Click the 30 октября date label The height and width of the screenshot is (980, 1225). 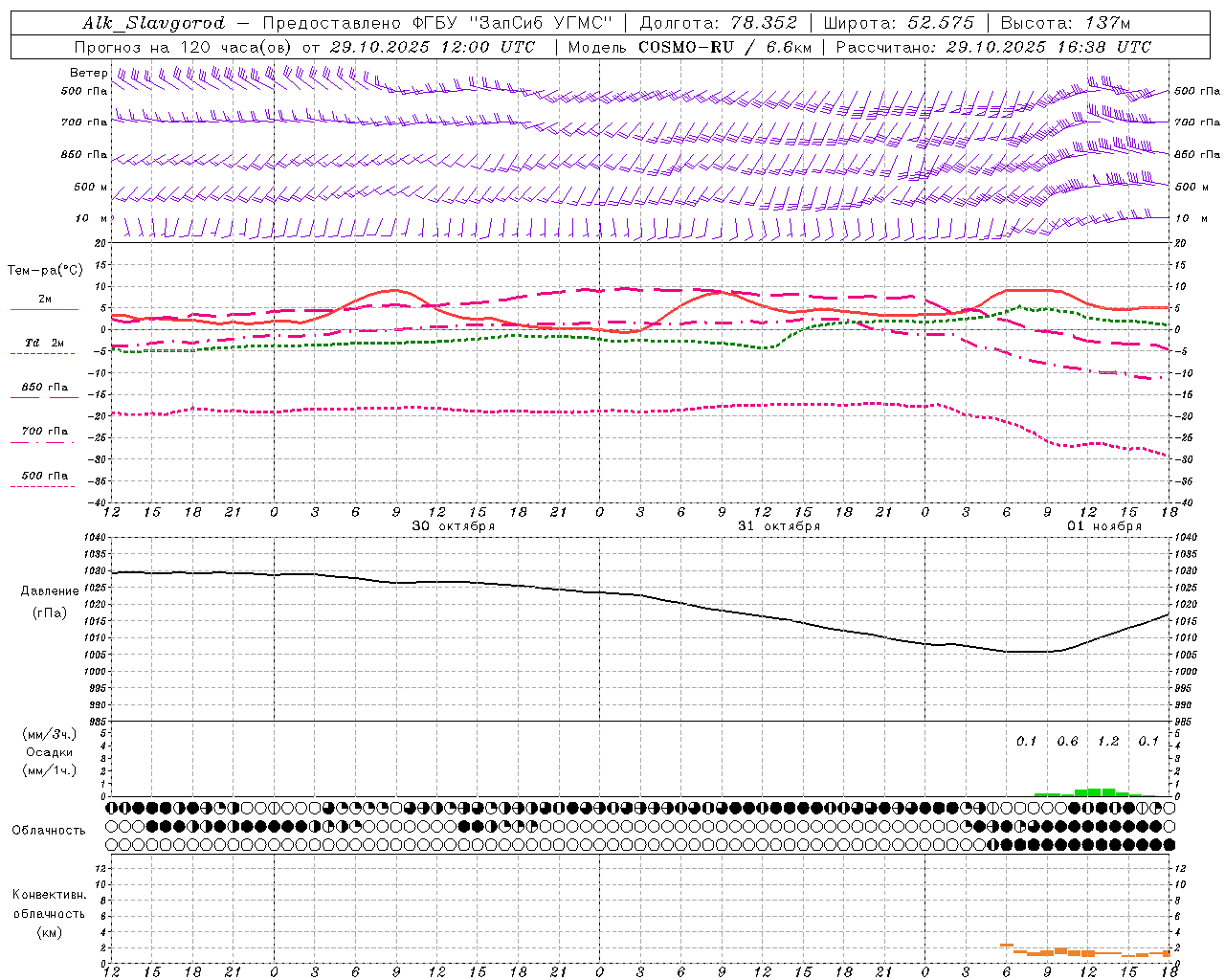click(x=454, y=526)
